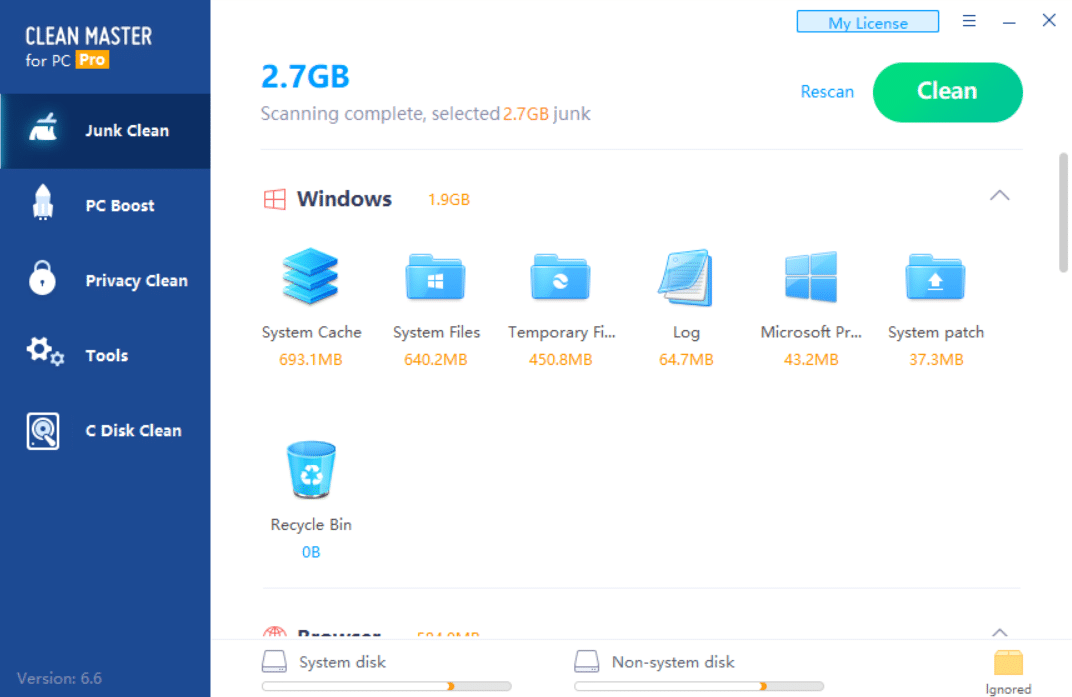Minimize the Clean Master window
Viewport: 1072px width, 697px height.
click(1009, 22)
